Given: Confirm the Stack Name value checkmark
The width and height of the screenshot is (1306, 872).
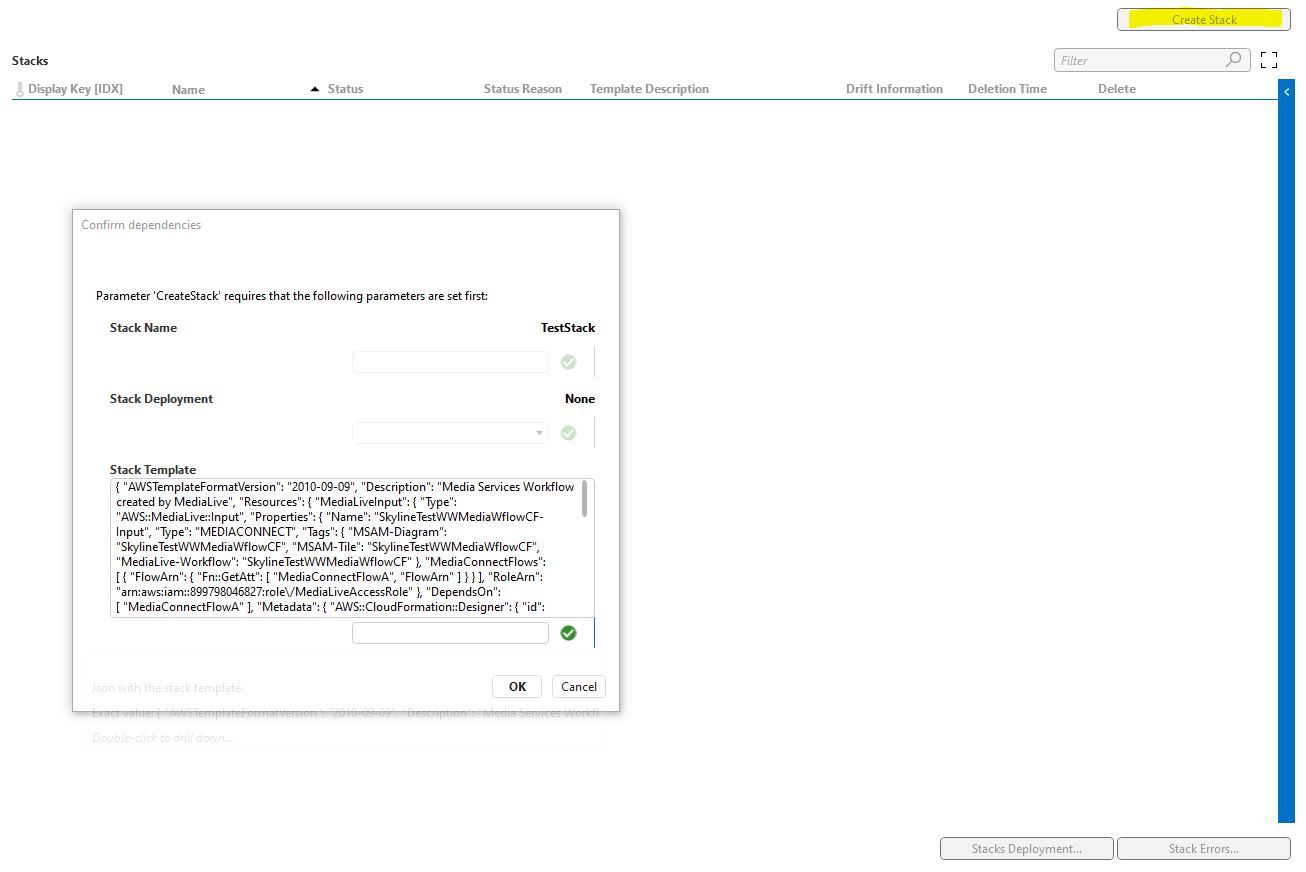Looking at the screenshot, I should [x=568, y=362].
